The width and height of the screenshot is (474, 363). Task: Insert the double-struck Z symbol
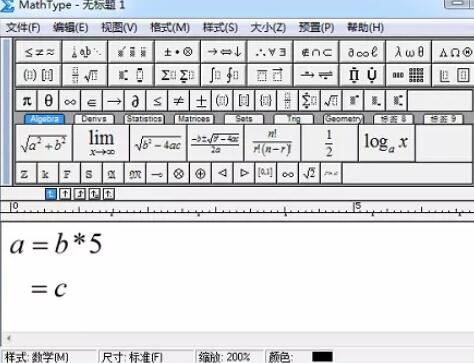pos(26,173)
